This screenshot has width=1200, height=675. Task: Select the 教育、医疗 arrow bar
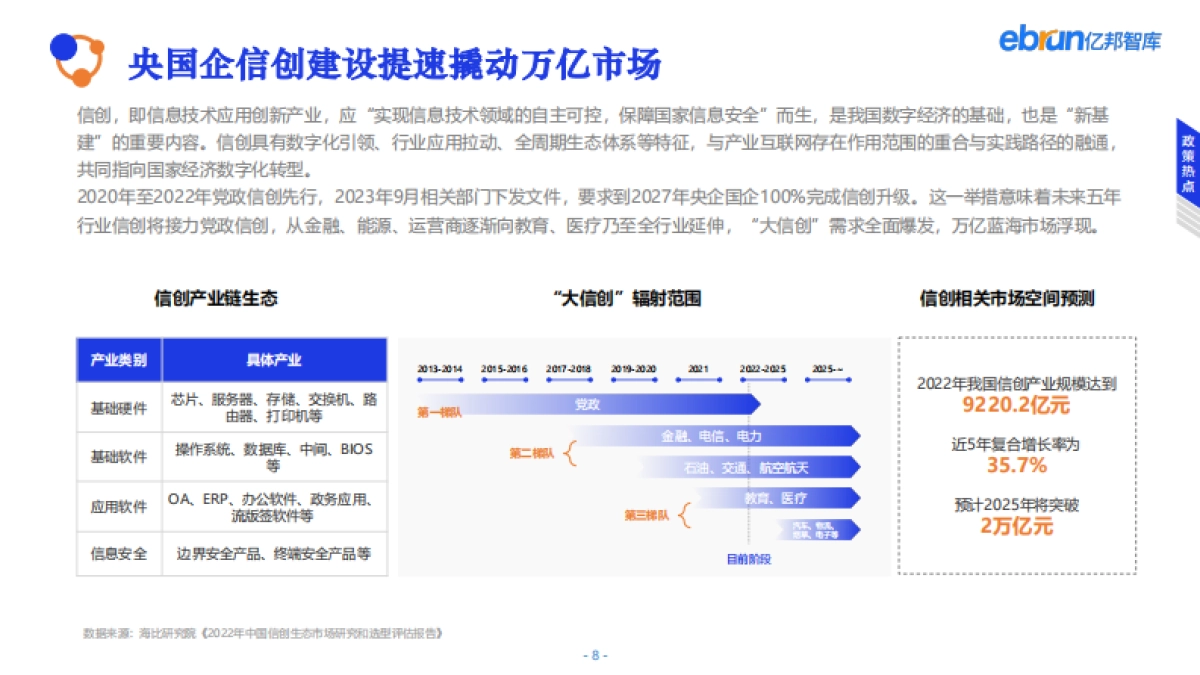point(778,498)
